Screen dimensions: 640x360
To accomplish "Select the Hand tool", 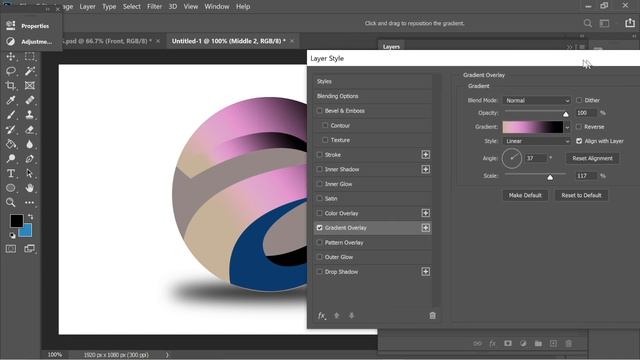I will (x=29, y=188).
